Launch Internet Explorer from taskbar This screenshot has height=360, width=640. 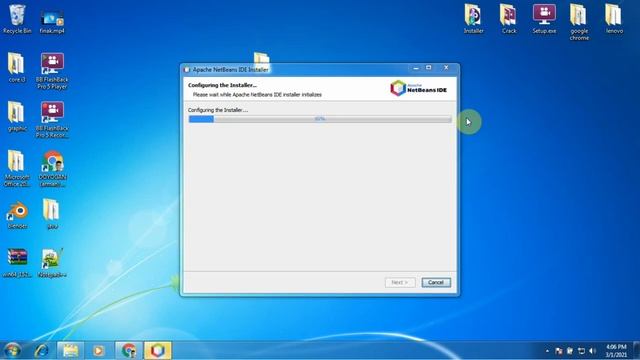coord(41,350)
